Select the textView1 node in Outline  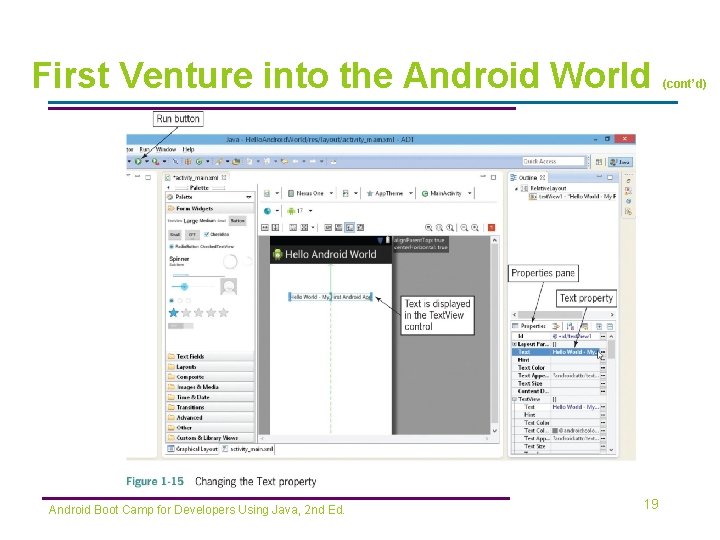(x=572, y=197)
